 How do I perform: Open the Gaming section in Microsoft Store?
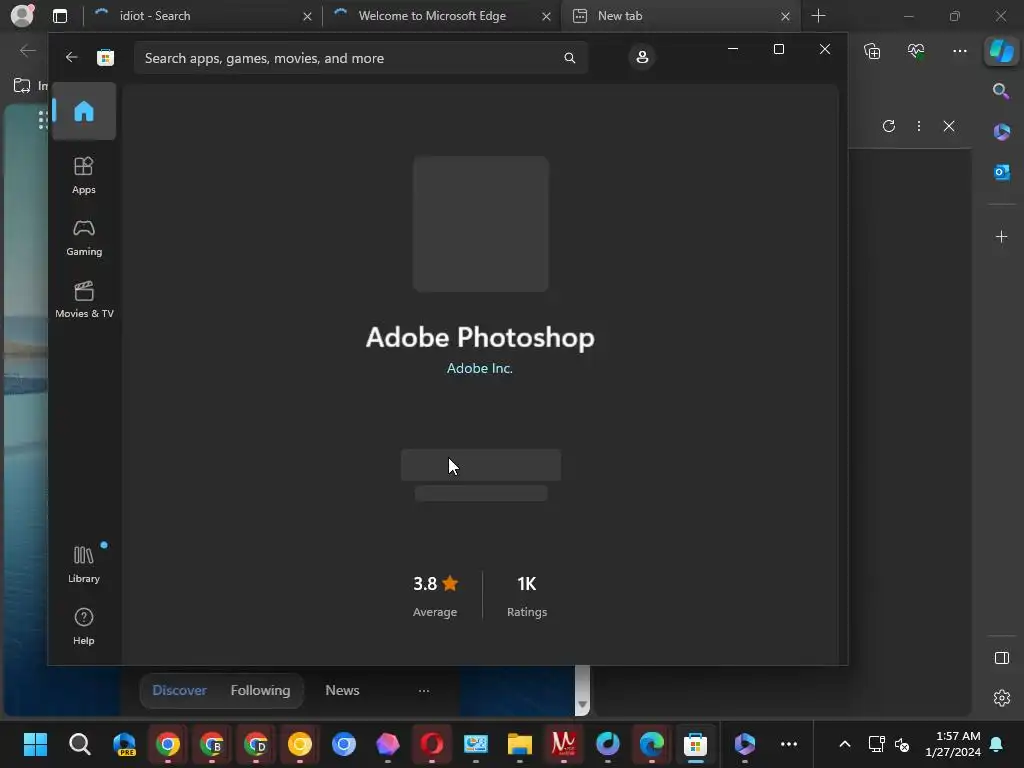click(84, 237)
